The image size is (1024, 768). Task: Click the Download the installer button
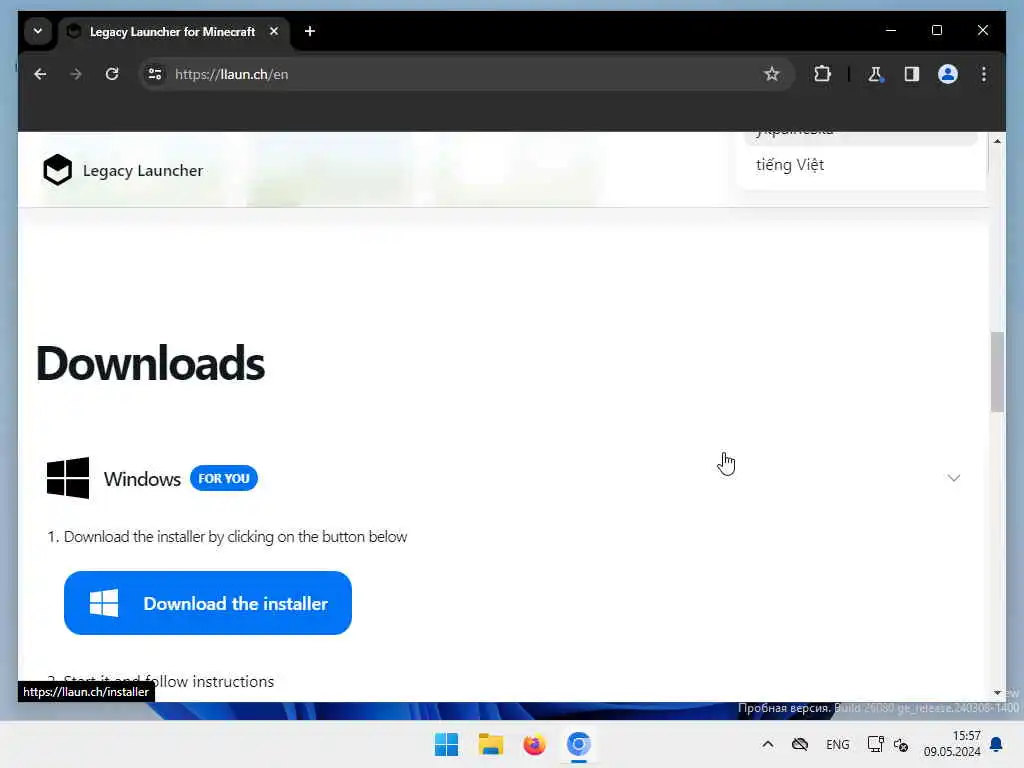208,603
